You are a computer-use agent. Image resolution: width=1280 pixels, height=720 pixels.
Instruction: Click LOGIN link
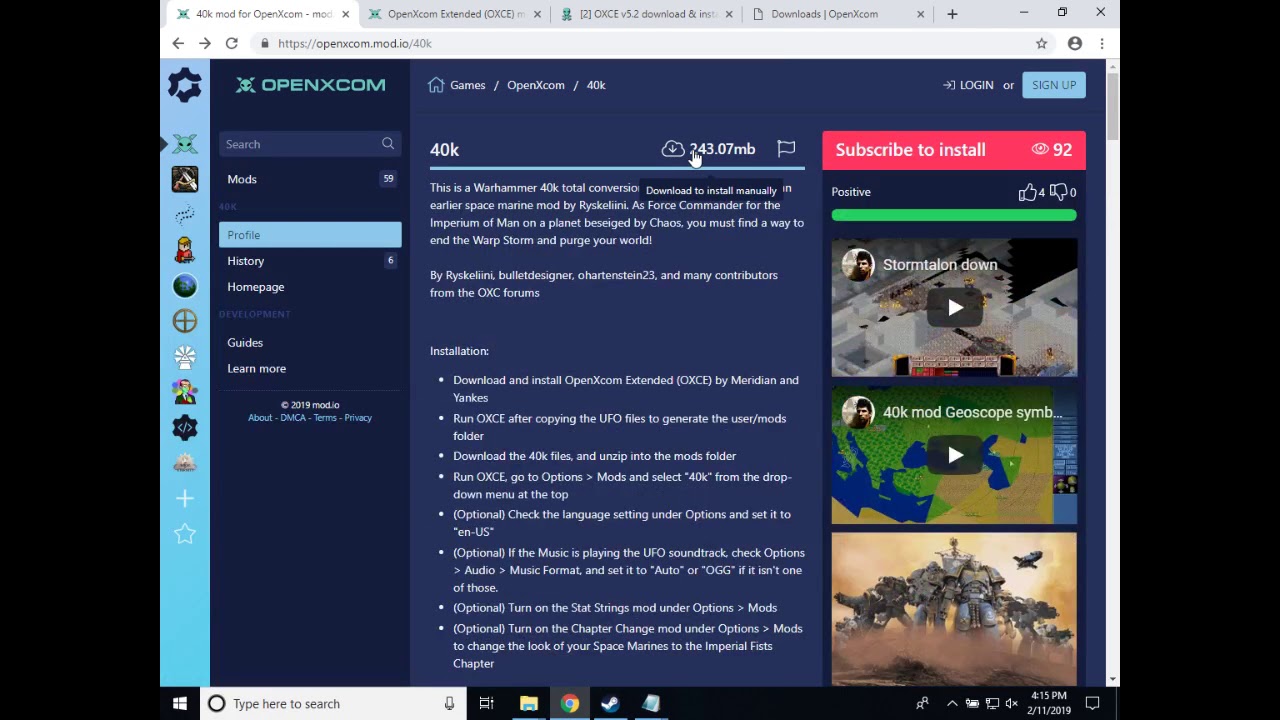tap(968, 85)
